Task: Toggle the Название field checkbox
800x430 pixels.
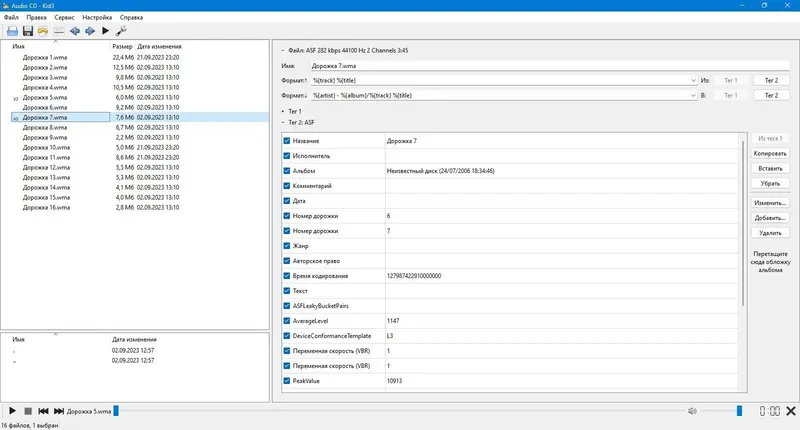Action: (x=287, y=141)
